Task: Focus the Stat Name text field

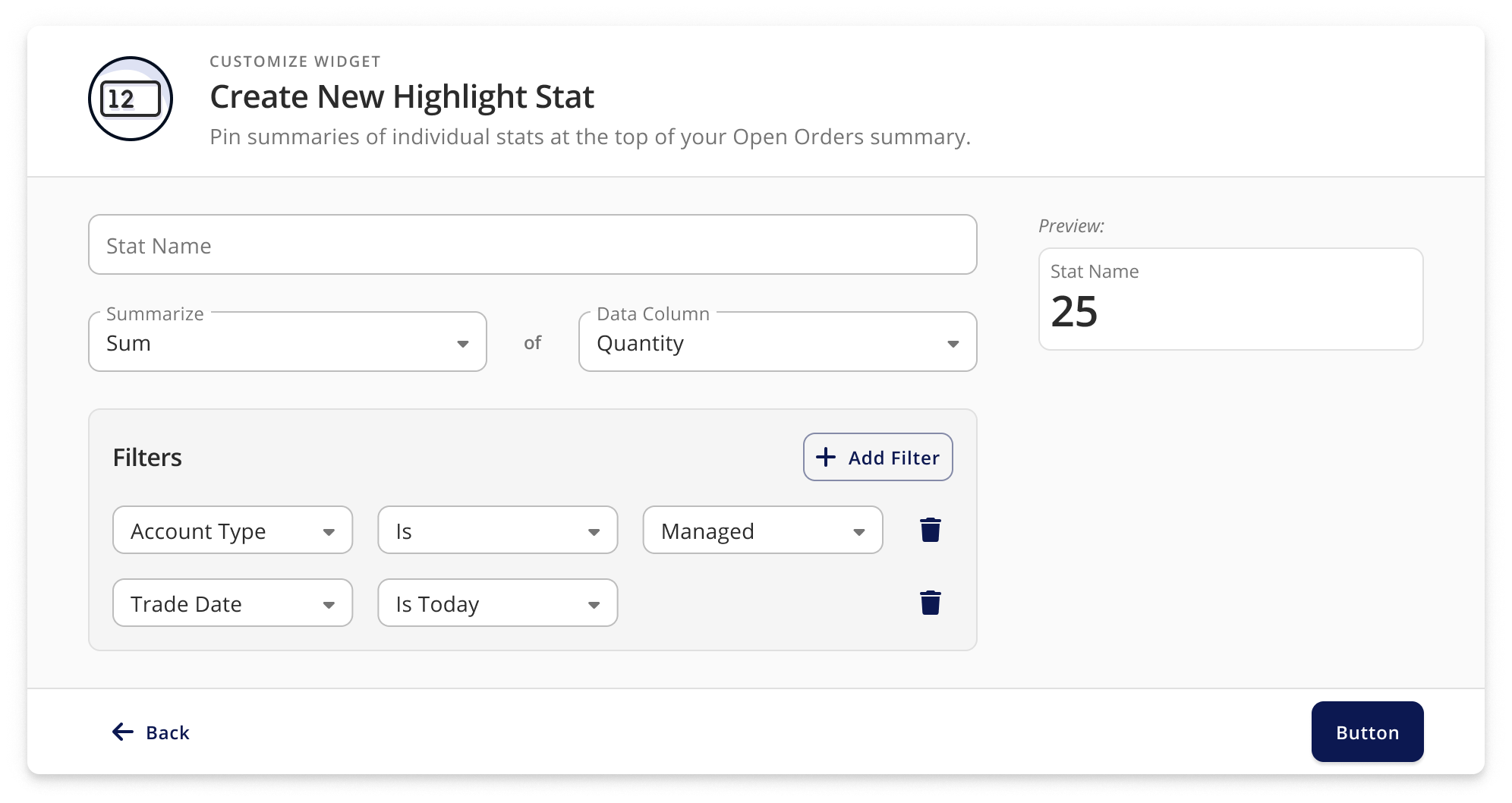Action: pyautogui.click(x=532, y=245)
